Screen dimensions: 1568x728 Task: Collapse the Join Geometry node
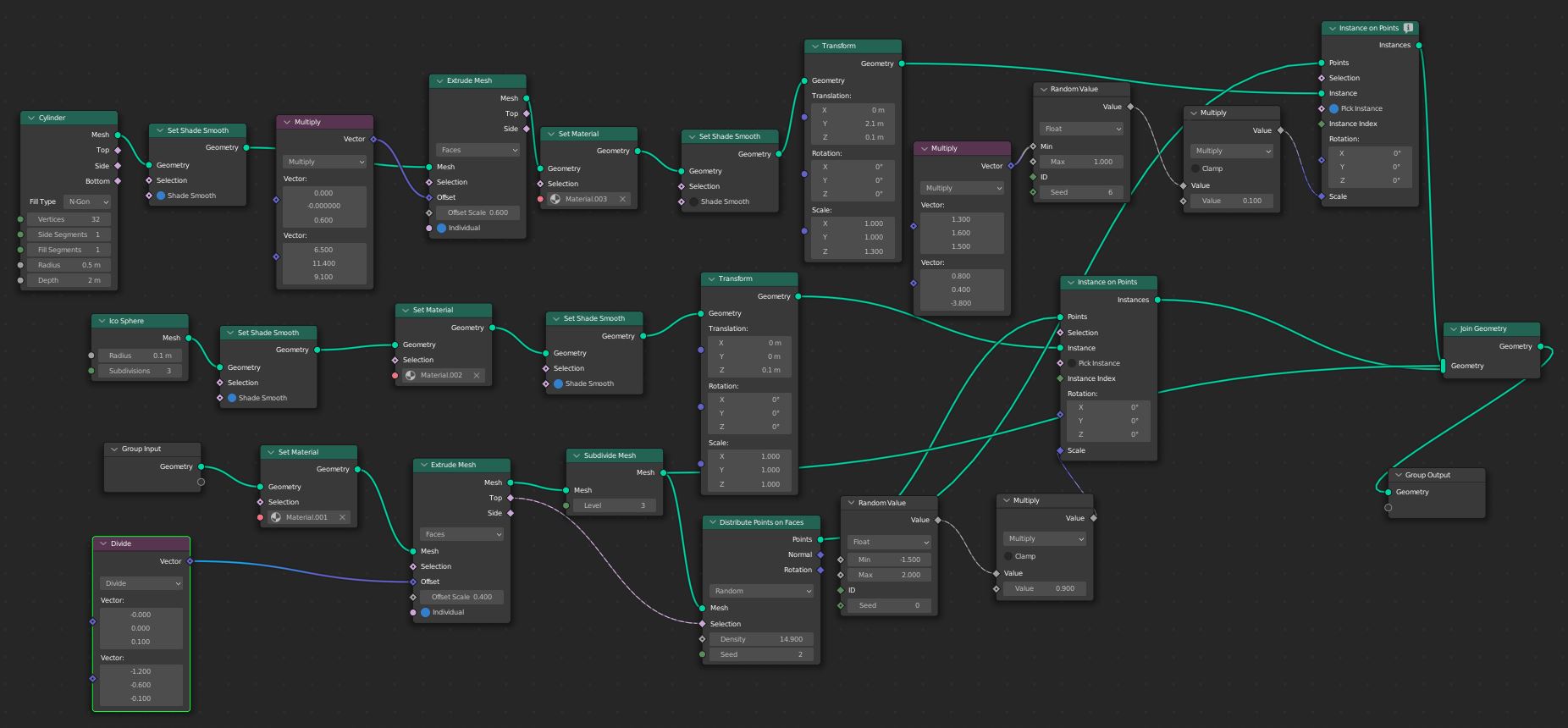[1453, 329]
